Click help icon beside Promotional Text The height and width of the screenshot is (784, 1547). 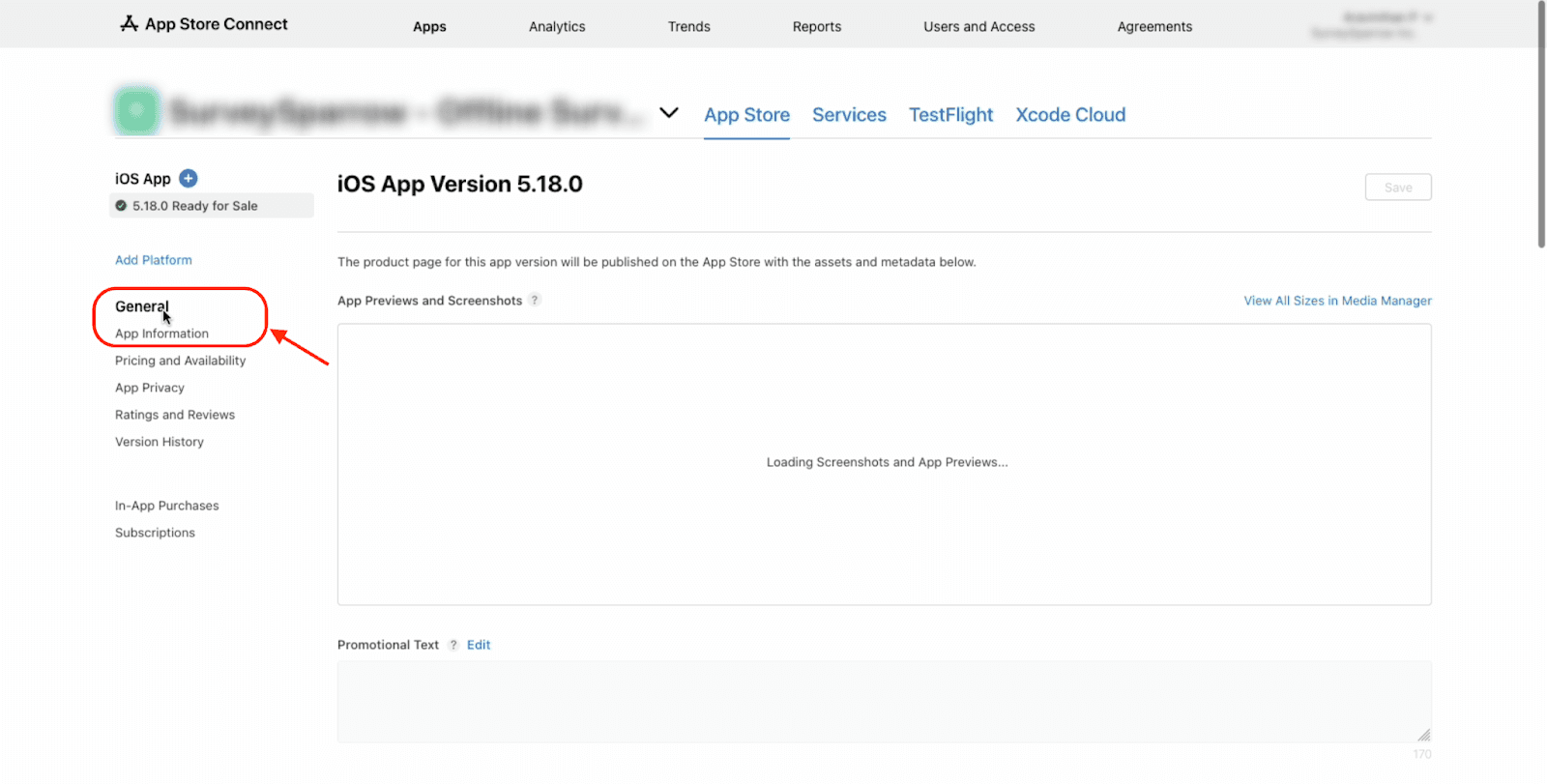click(452, 645)
